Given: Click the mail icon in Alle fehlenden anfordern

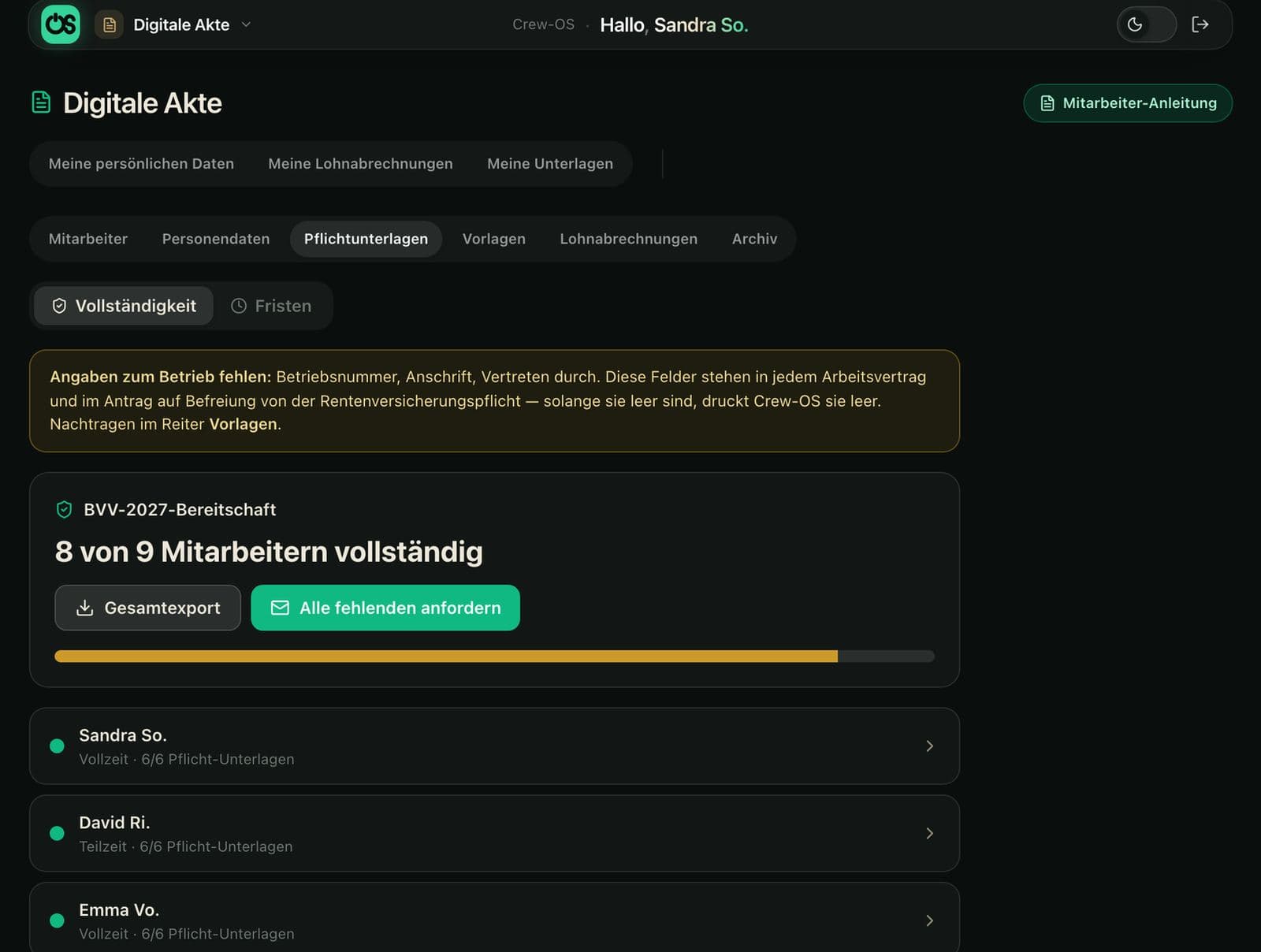Looking at the screenshot, I should 280,608.
